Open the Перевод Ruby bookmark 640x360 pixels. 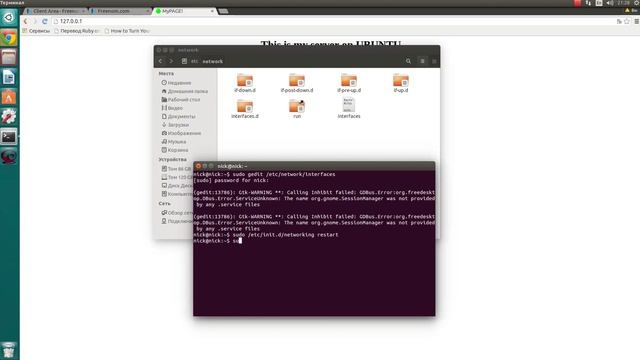coord(76,31)
